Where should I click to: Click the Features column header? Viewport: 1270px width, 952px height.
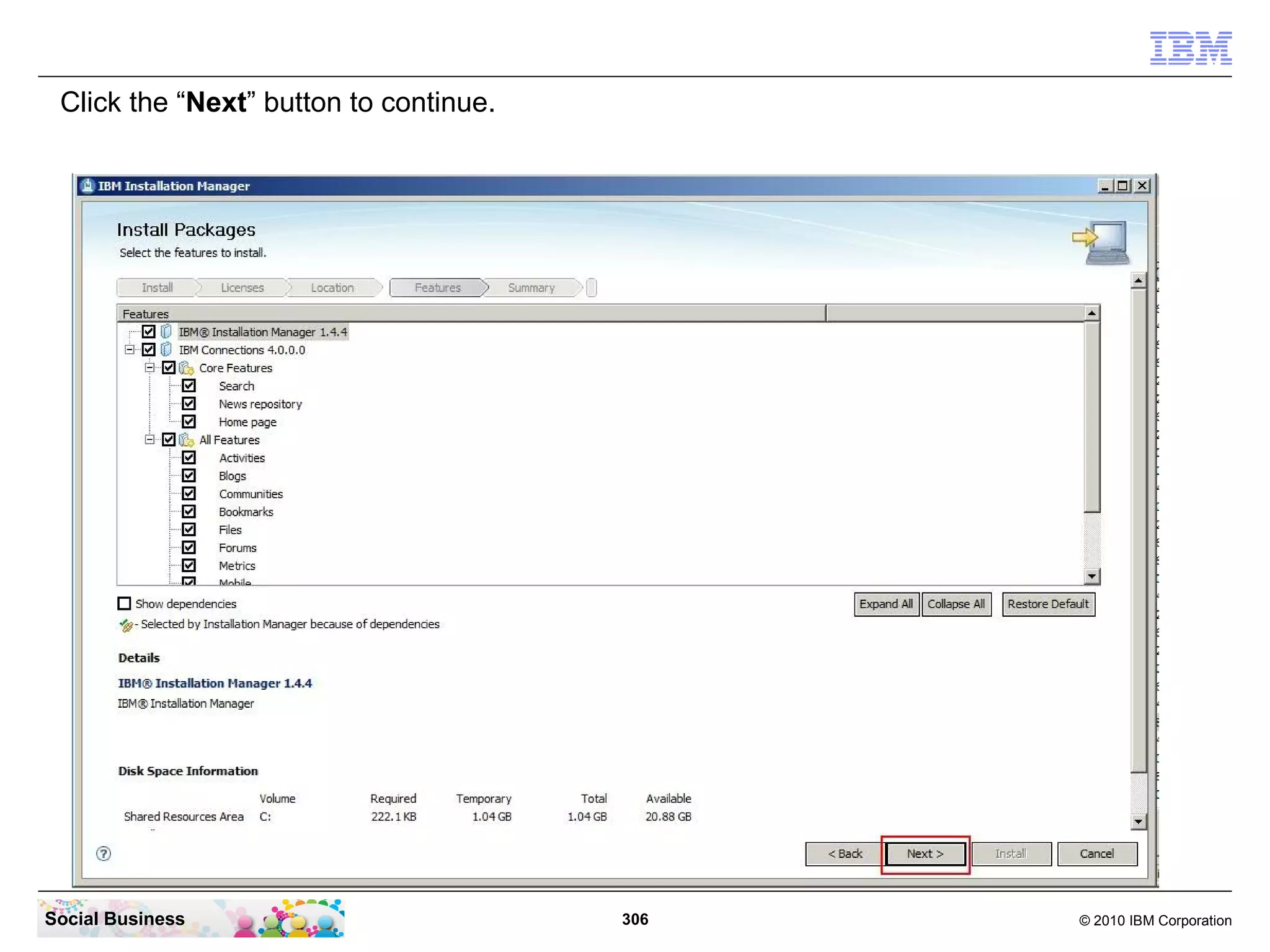pos(471,314)
